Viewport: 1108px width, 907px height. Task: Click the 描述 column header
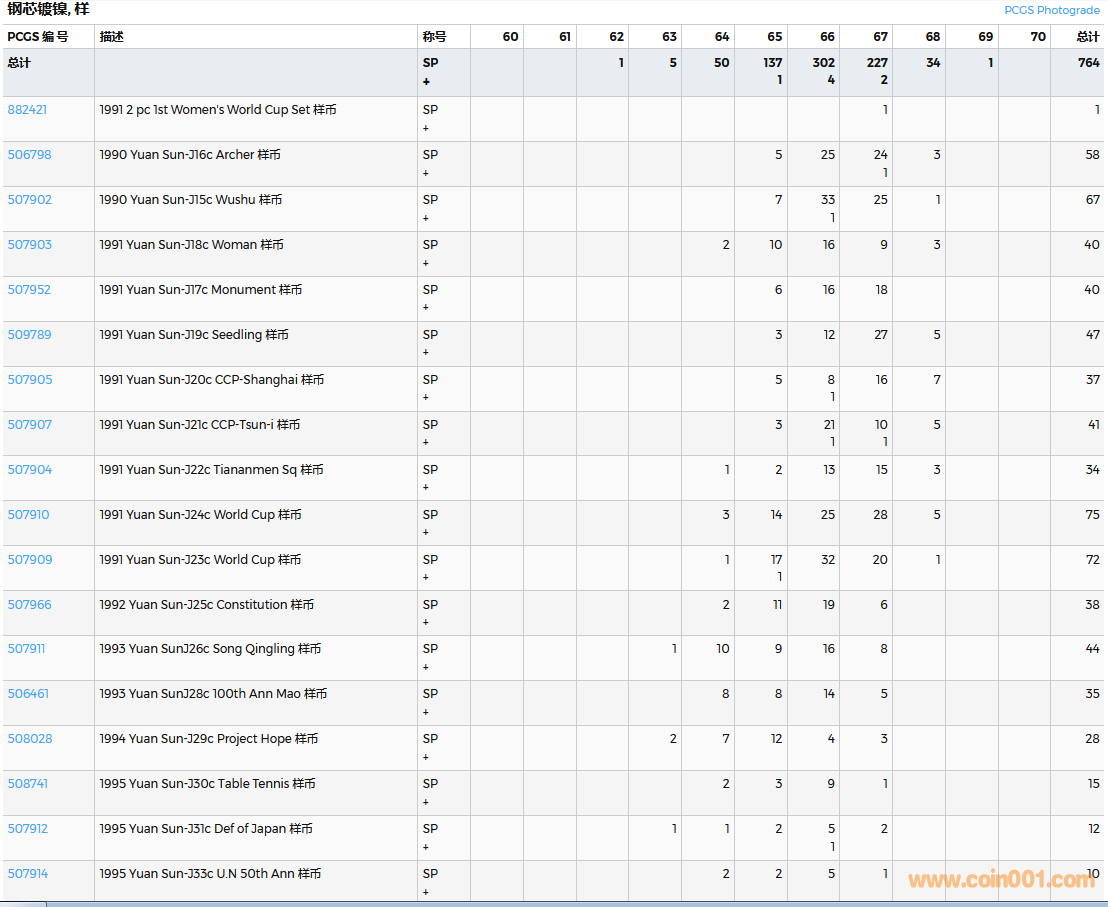(x=112, y=37)
